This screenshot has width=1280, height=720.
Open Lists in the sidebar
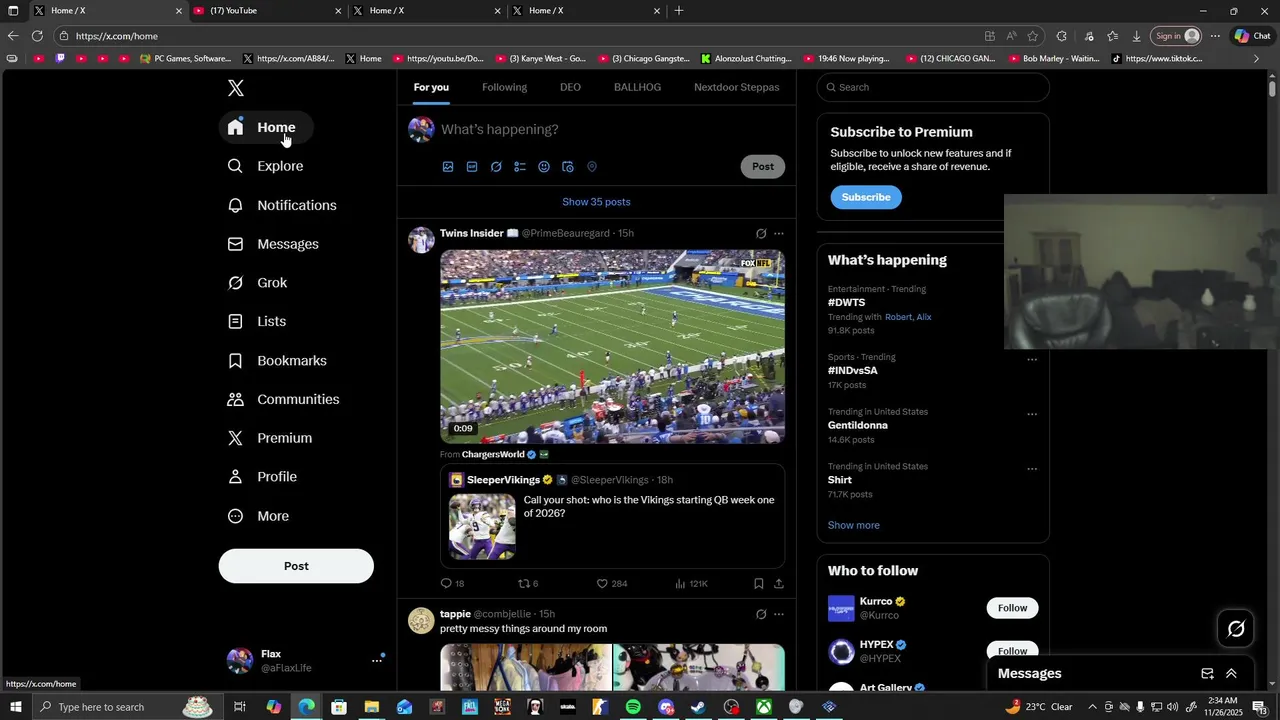pos(257,322)
